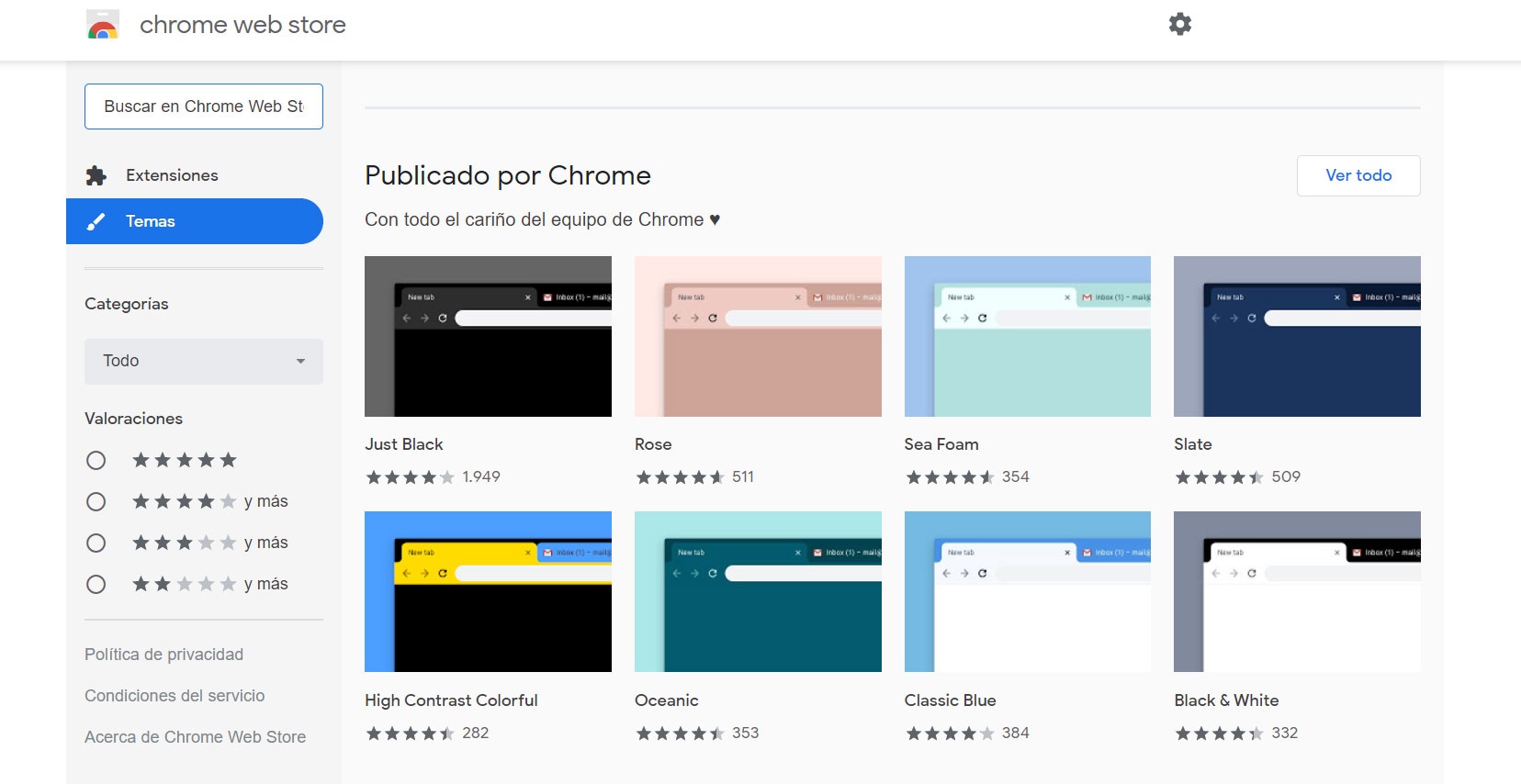The image size is (1521, 784).
Task: Click the 282 rating count for High Contrast Colorful
Action: click(476, 734)
